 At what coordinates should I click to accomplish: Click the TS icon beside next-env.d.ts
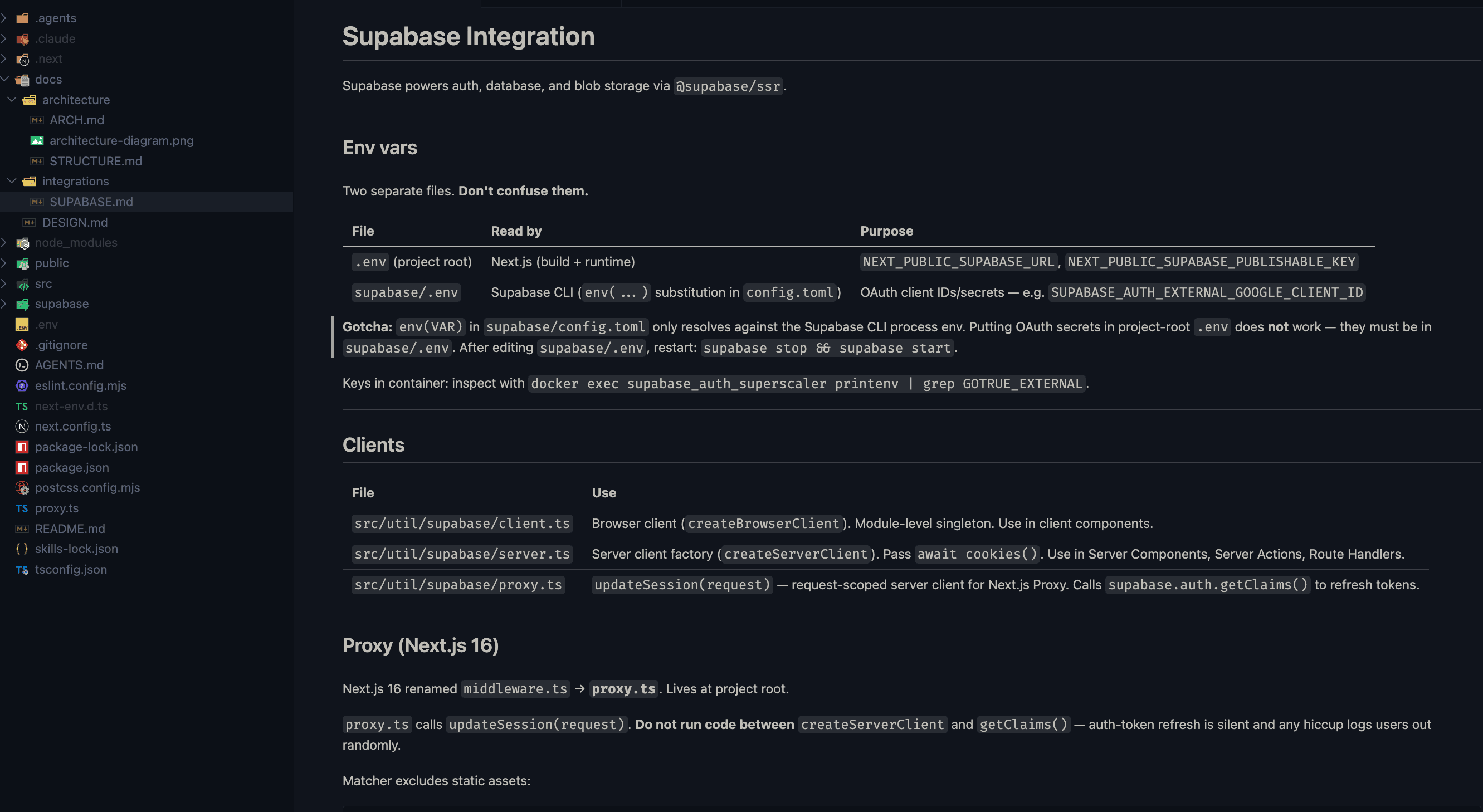pos(22,407)
